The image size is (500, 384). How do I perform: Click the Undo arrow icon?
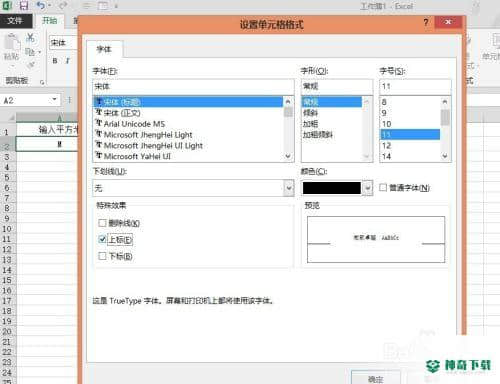click(x=41, y=5)
